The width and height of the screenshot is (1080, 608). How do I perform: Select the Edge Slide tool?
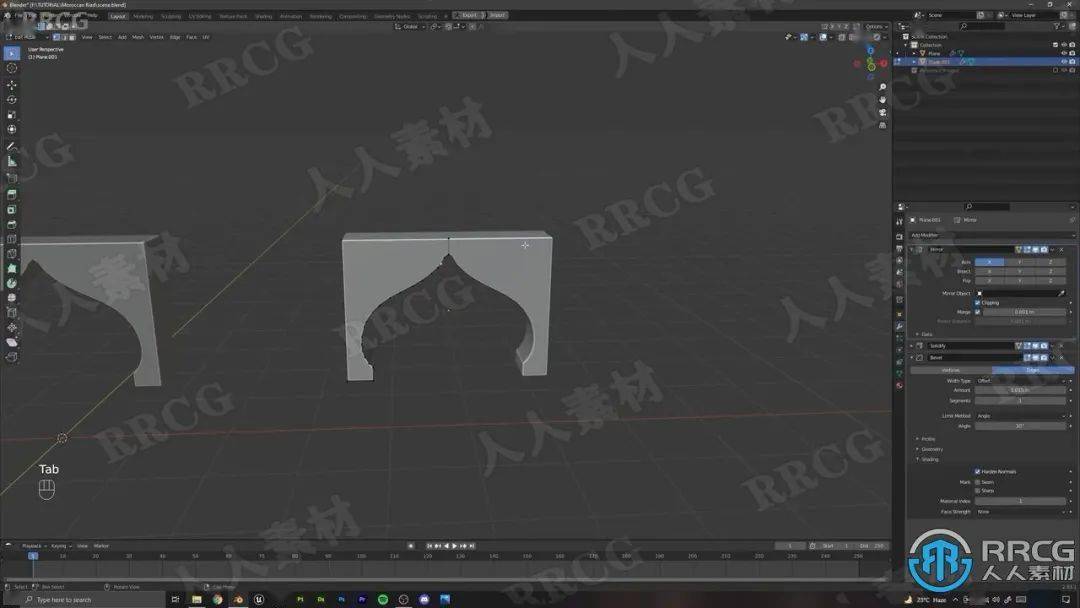(x=12, y=313)
